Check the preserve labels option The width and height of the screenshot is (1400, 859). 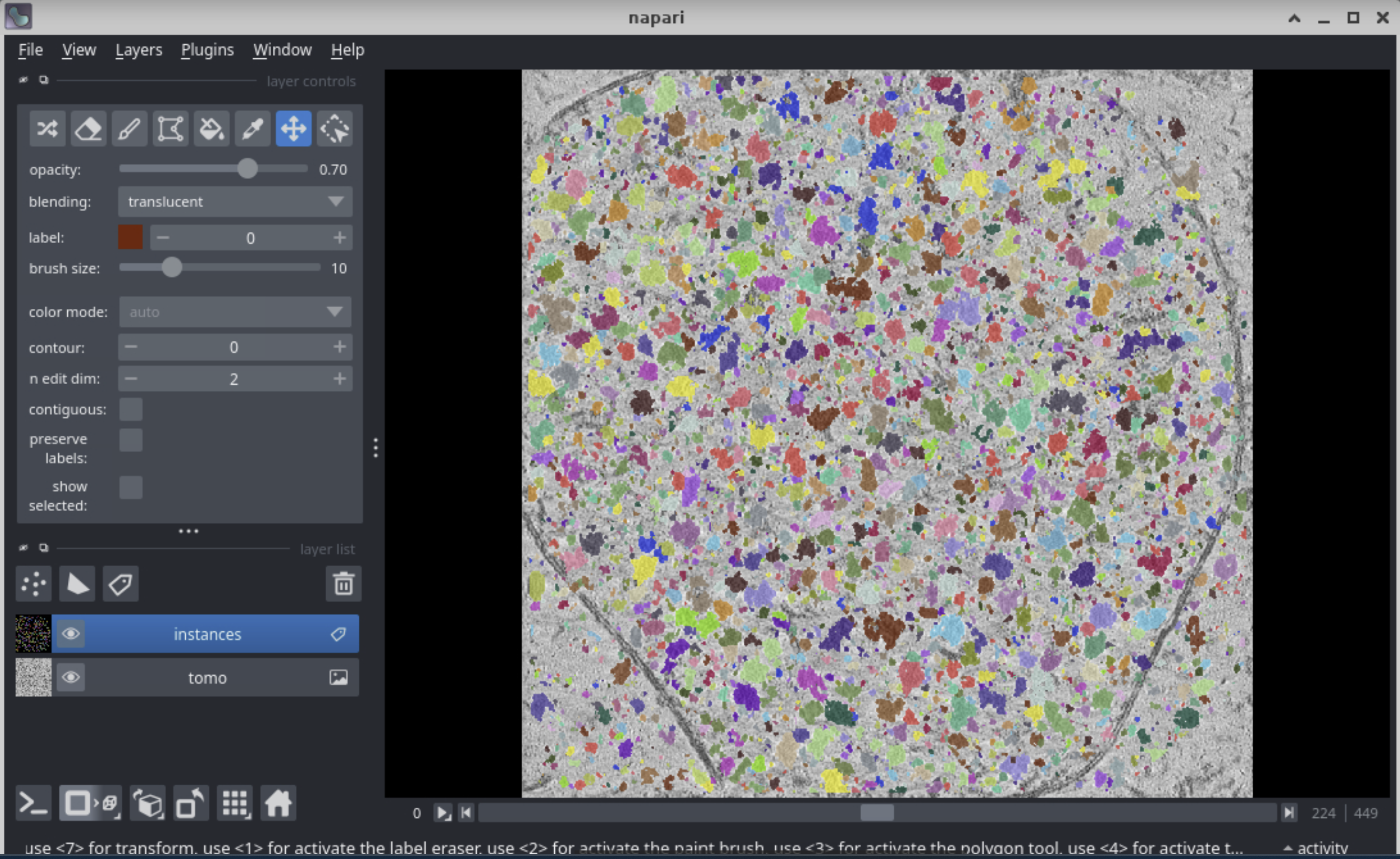point(131,440)
